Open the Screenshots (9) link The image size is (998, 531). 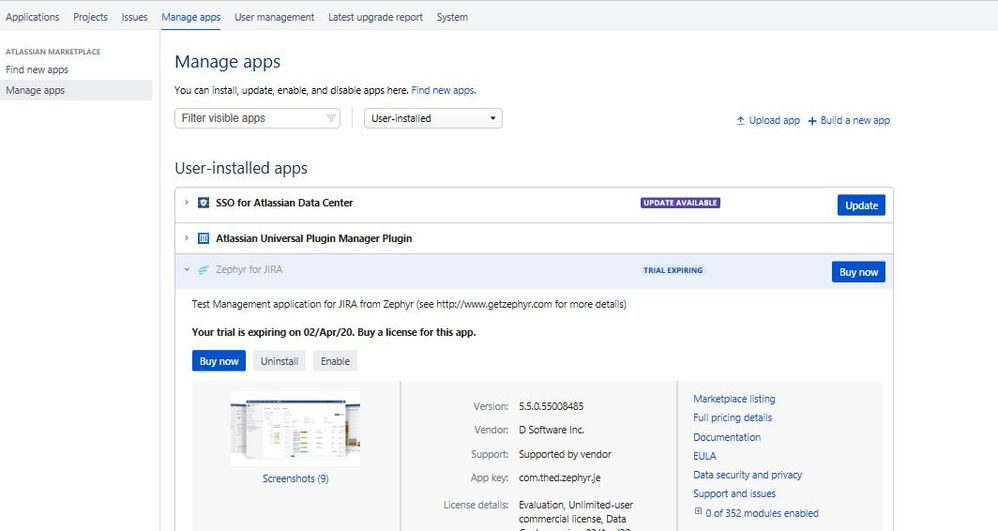coord(295,478)
